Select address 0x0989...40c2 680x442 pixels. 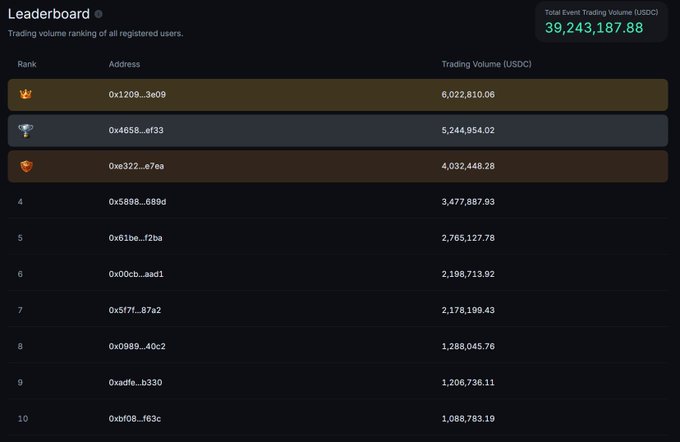coord(137,346)
